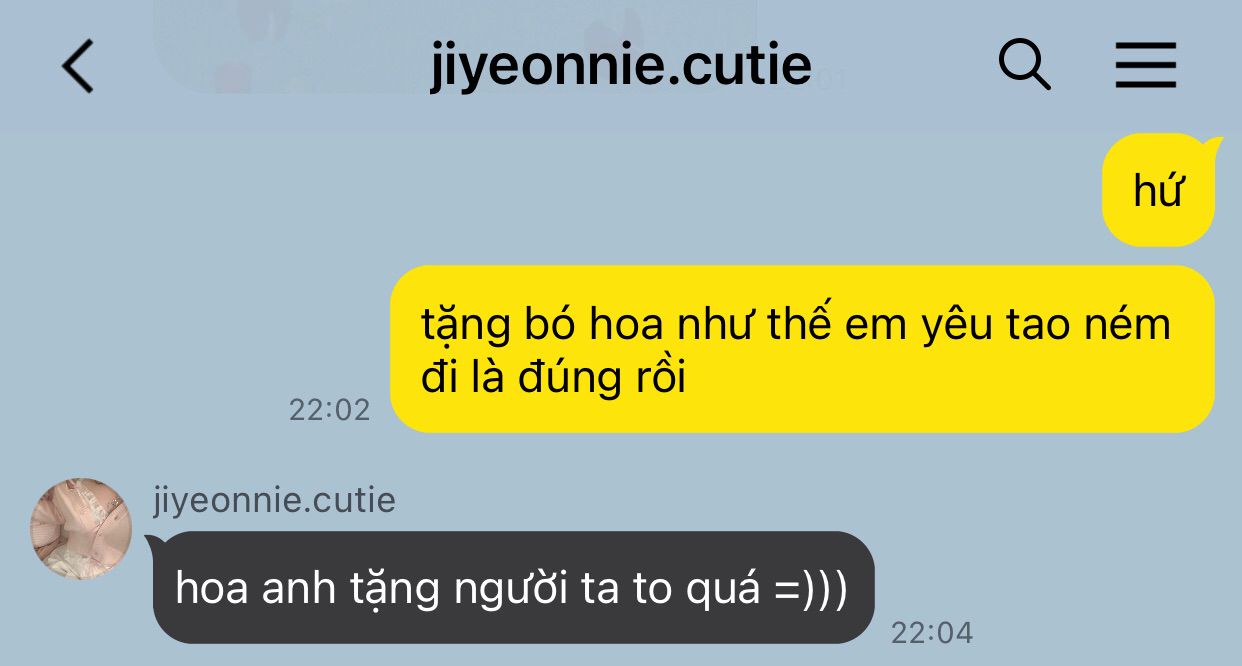The width and height of the screenshot is (1242, 666).
Task: Click the 22:04 timestamp
Action: [931, 633]
